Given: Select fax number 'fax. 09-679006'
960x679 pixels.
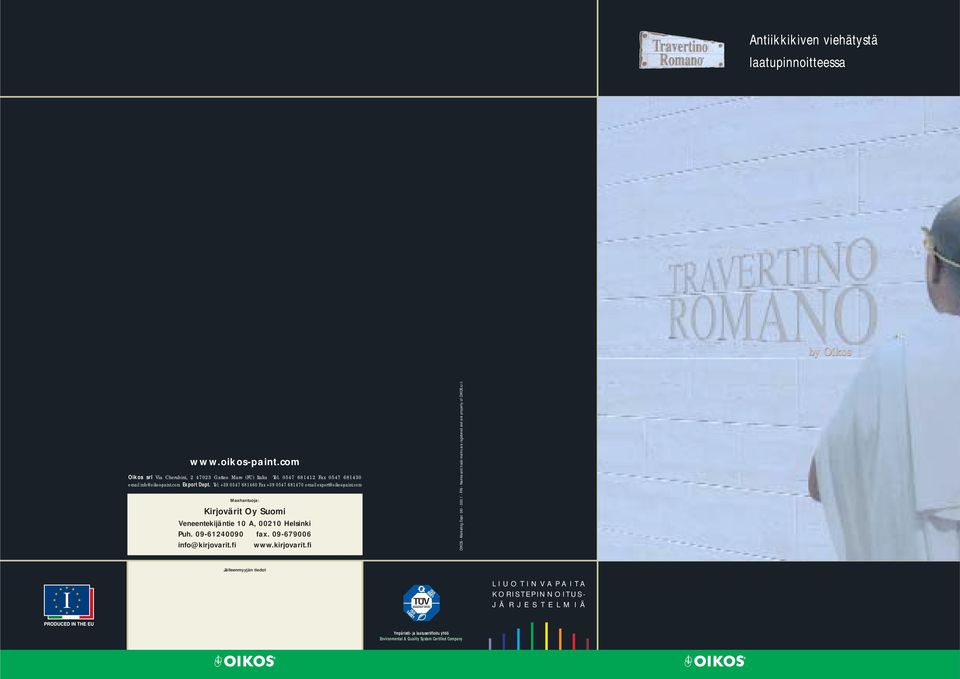Looking at the screenshot, I should coord(283,535).
